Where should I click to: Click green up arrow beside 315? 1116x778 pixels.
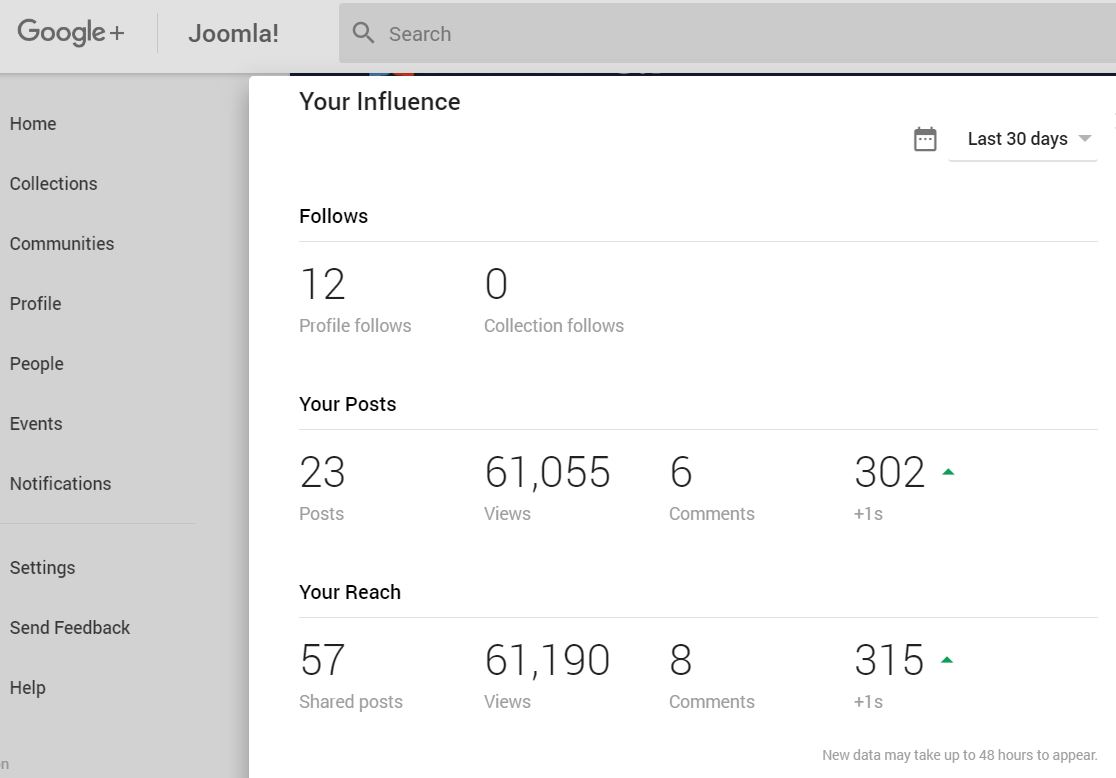[948, 660]
